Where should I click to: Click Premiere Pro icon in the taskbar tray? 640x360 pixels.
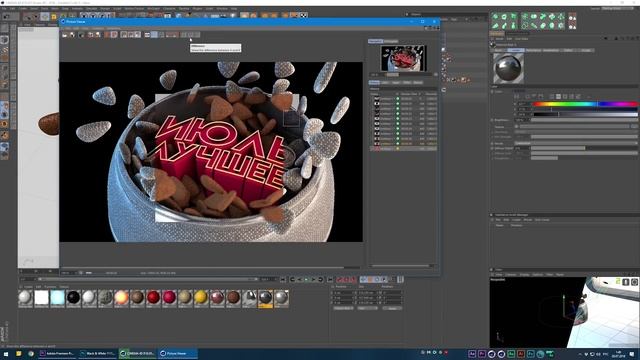[482, 354]
